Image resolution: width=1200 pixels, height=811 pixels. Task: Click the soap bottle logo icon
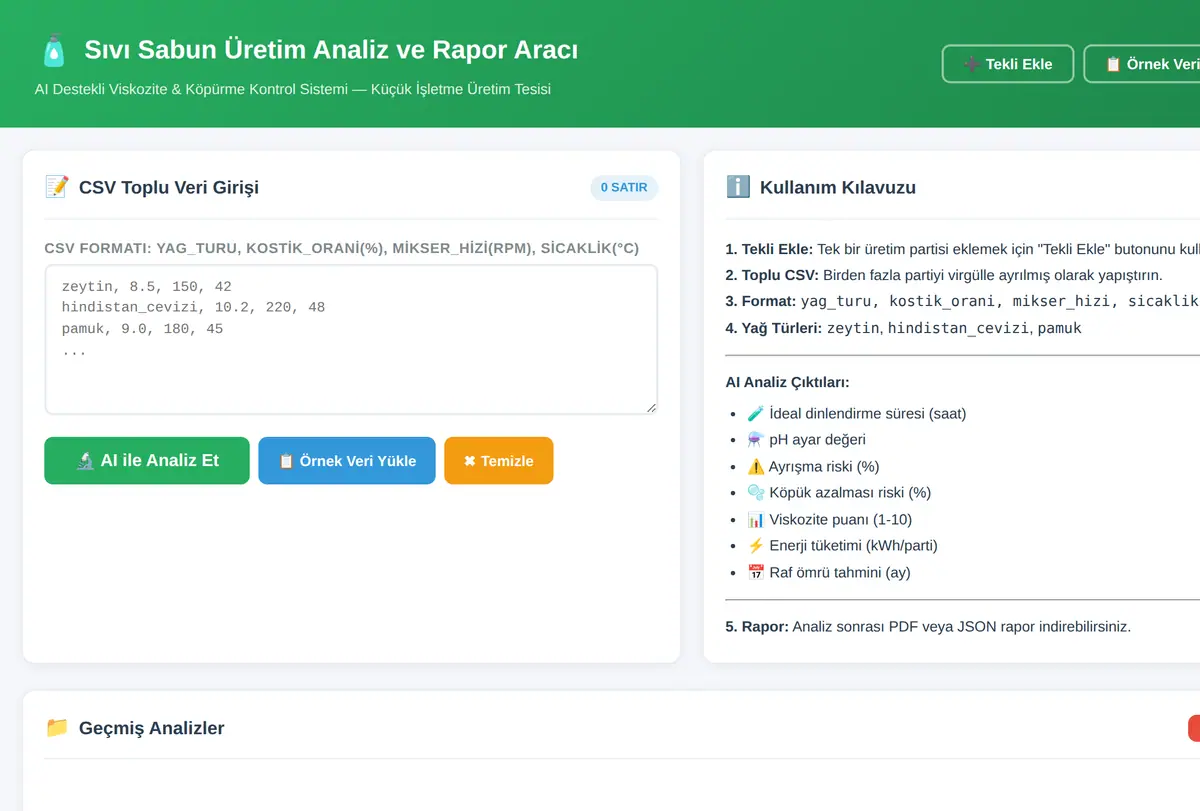(x=53, y=51)
